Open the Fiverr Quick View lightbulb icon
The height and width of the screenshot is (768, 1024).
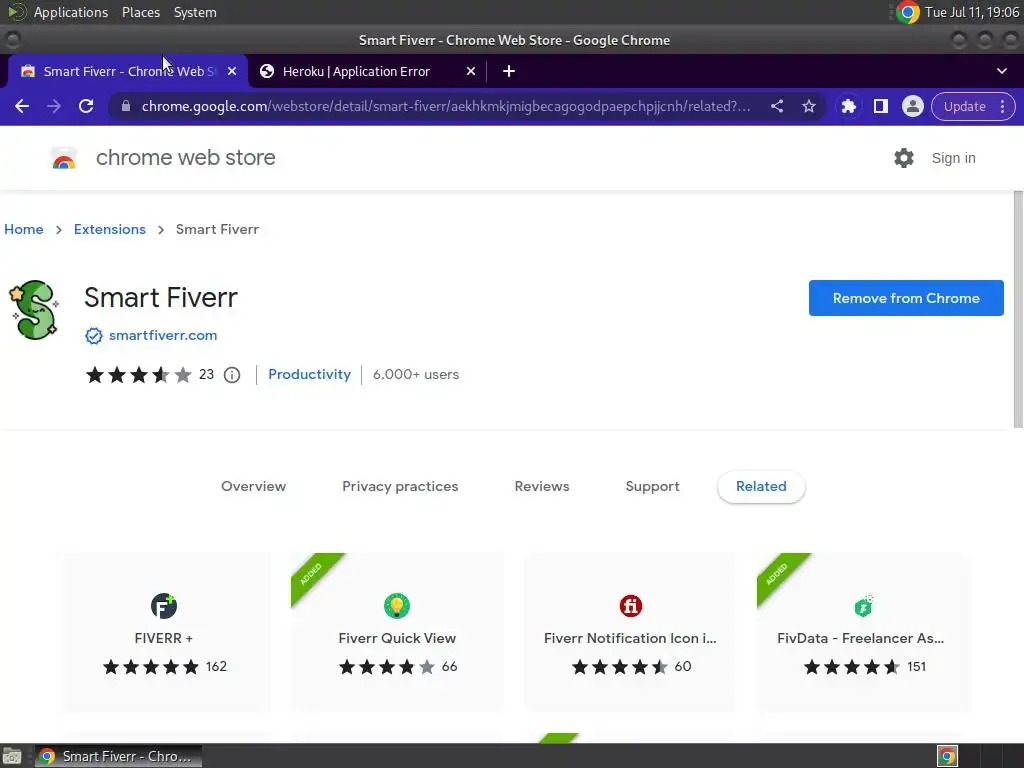tap(397, 606)
